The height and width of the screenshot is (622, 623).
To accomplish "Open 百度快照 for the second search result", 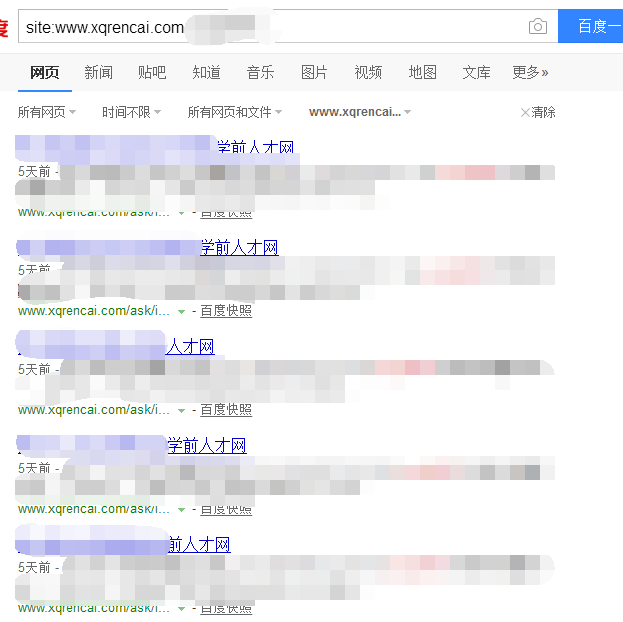I will pos(226,311).
